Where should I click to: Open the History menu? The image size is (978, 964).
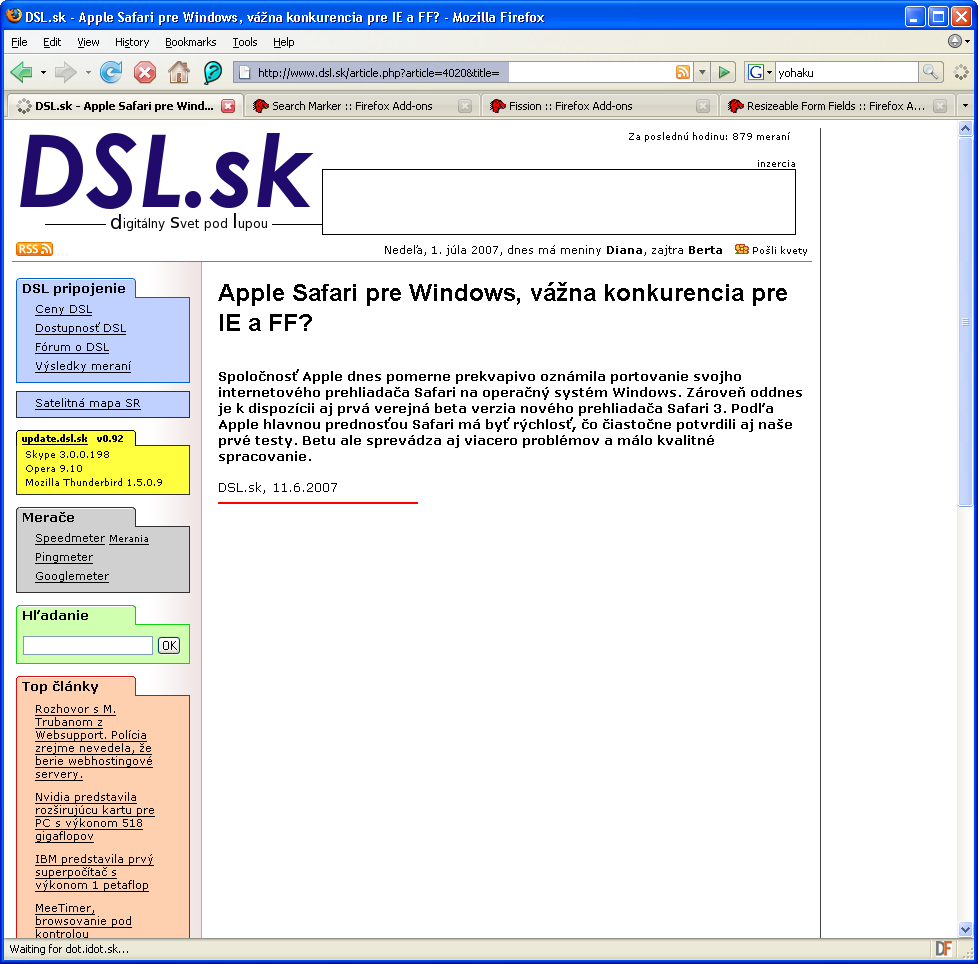pyautogui.click(x=132, y=42)
